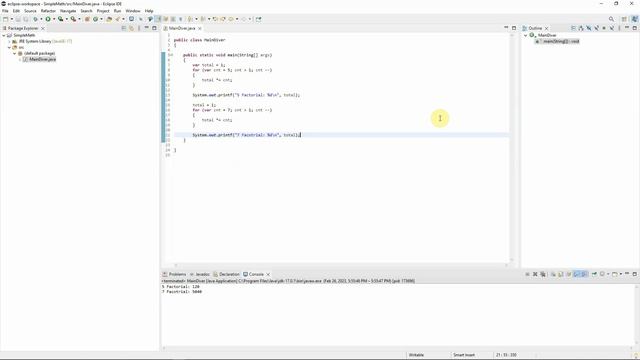This screenshot has height=360, width=640.
Task: Click the External Tools run icon
Action: pyautogui.click(x=73, y=19)
